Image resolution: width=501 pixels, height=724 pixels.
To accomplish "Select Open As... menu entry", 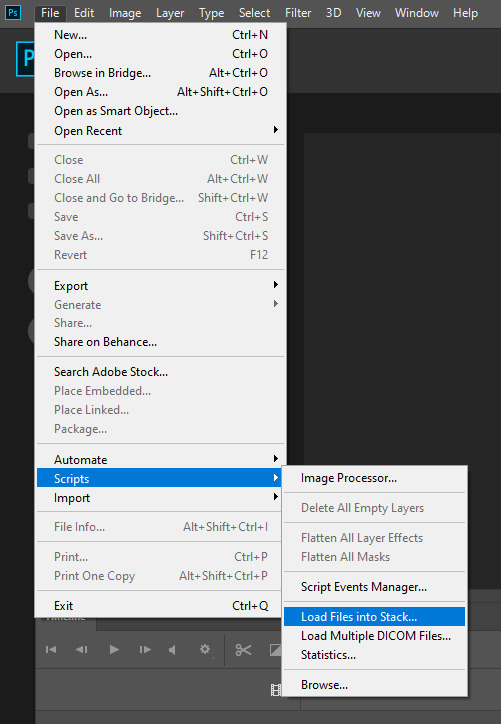I will click(160, 91).
